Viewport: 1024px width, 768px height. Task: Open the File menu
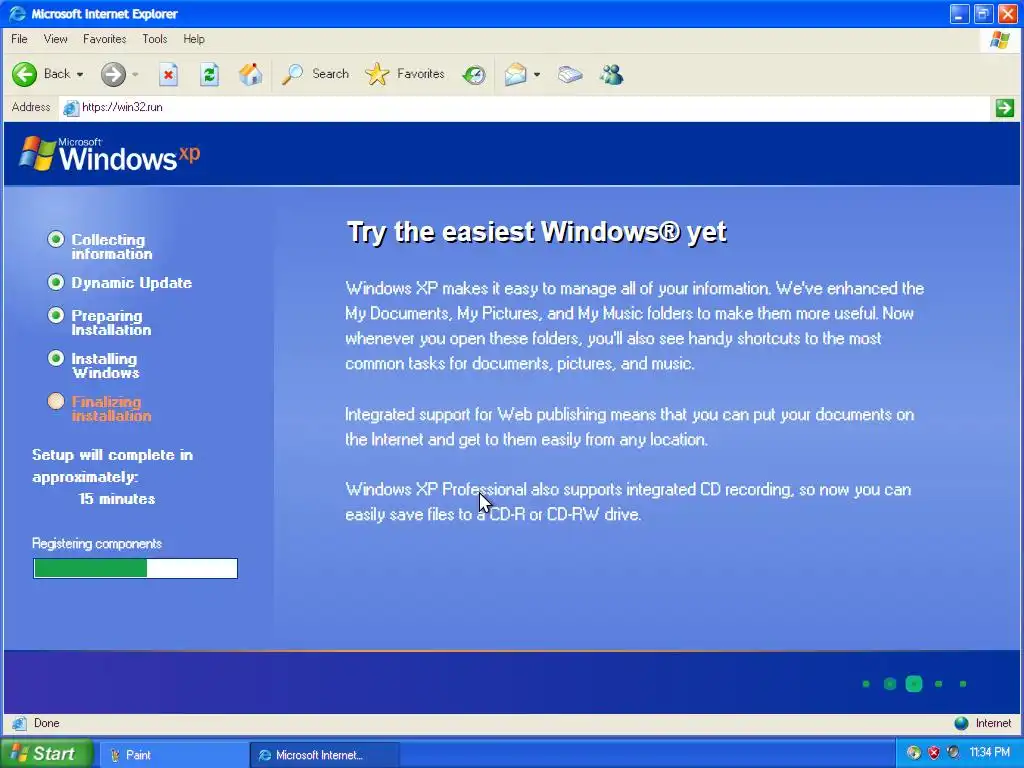(x=20, y=39)
